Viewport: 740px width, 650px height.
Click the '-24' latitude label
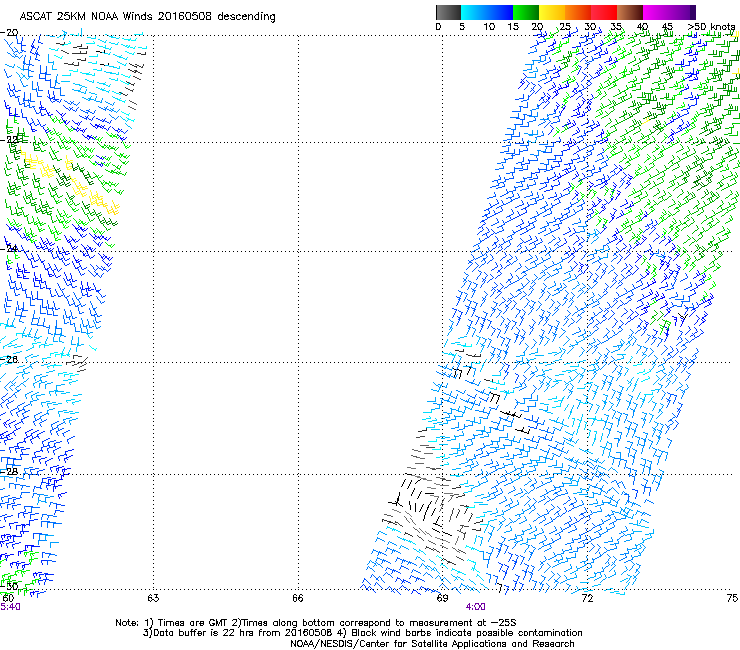pyautogui.click(x=9, y=248)
